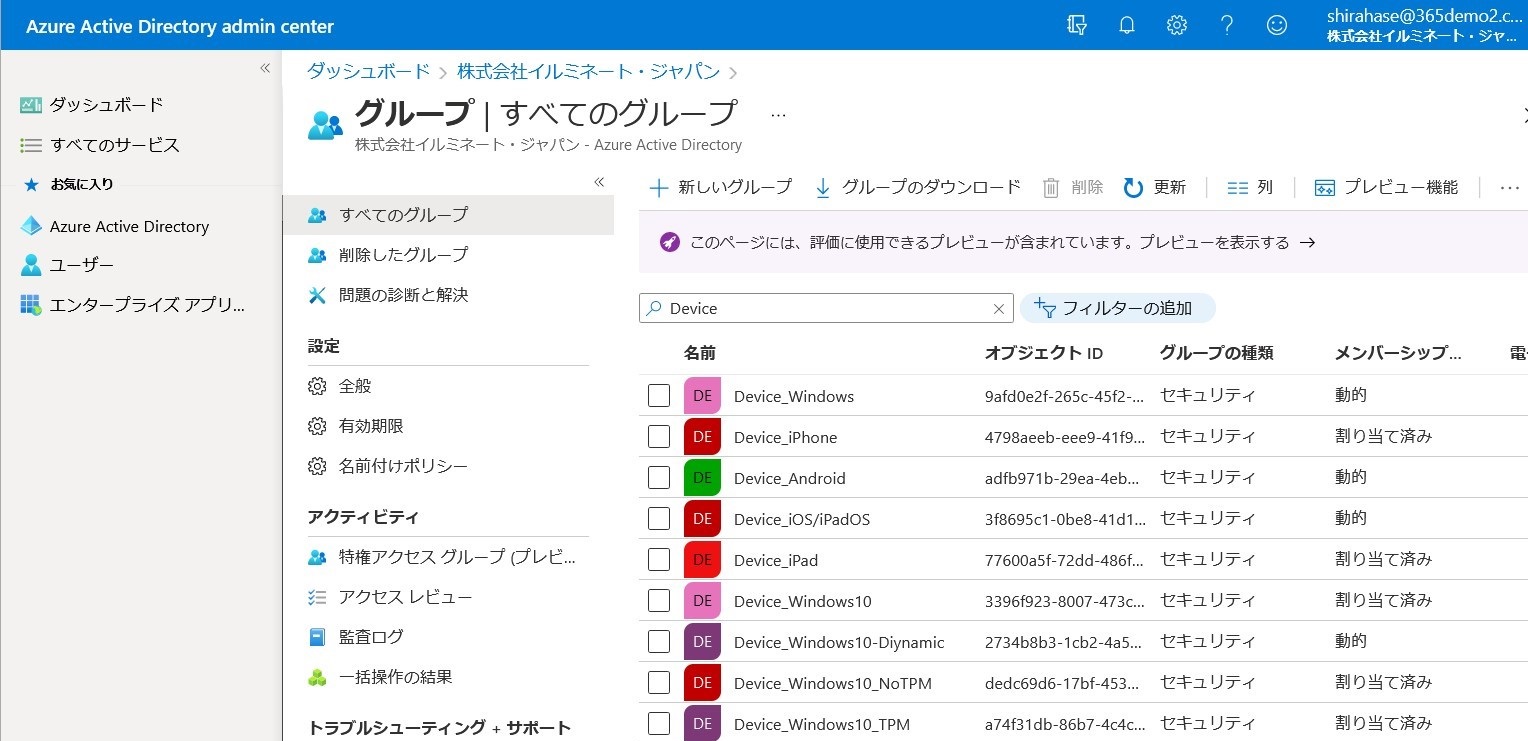1528x741 pixels.
Task: Check the Device_Windows10-Diynamic row checkbox
Action: pos(659,642)
